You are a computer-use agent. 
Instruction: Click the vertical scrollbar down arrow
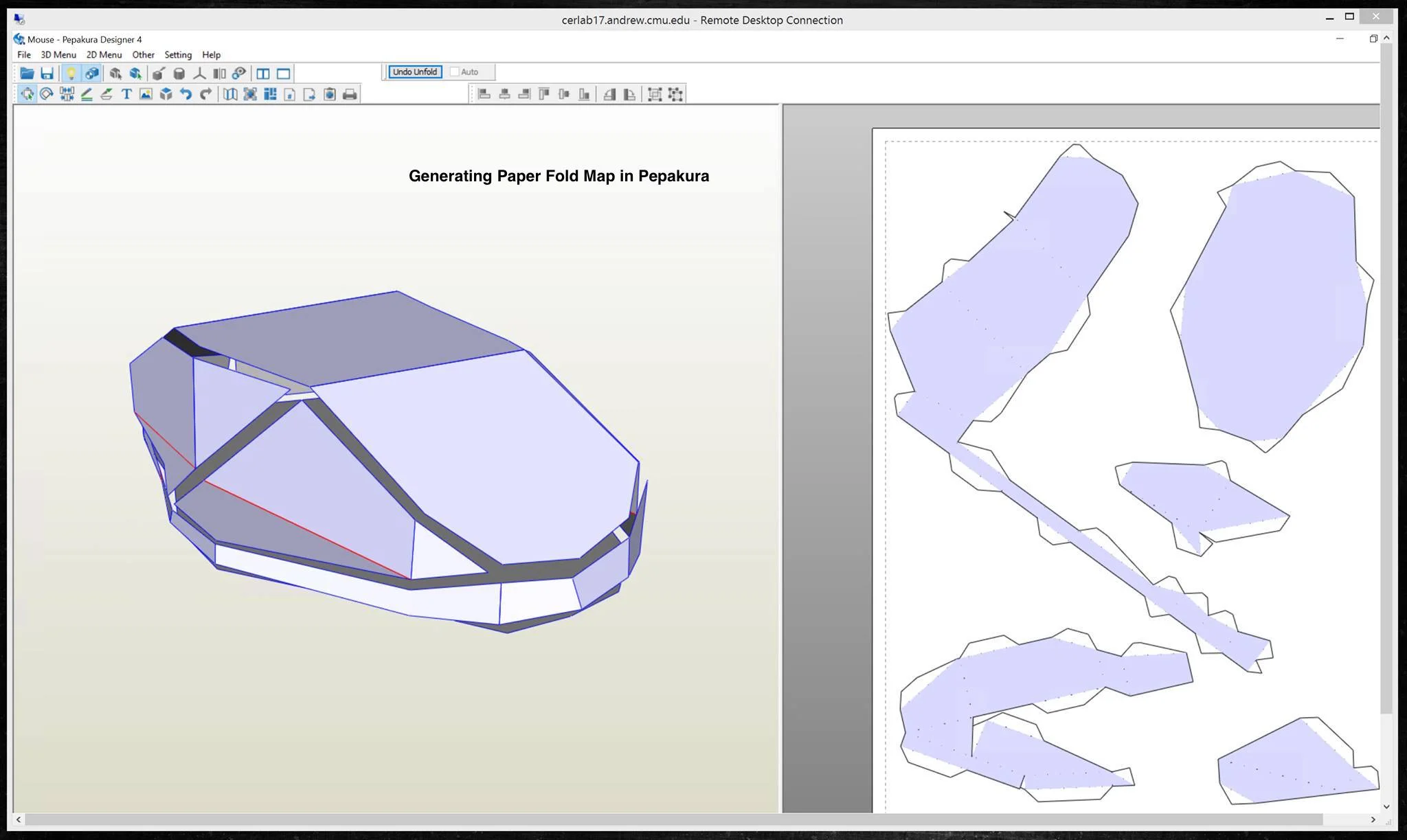[x=1386, y=806]
